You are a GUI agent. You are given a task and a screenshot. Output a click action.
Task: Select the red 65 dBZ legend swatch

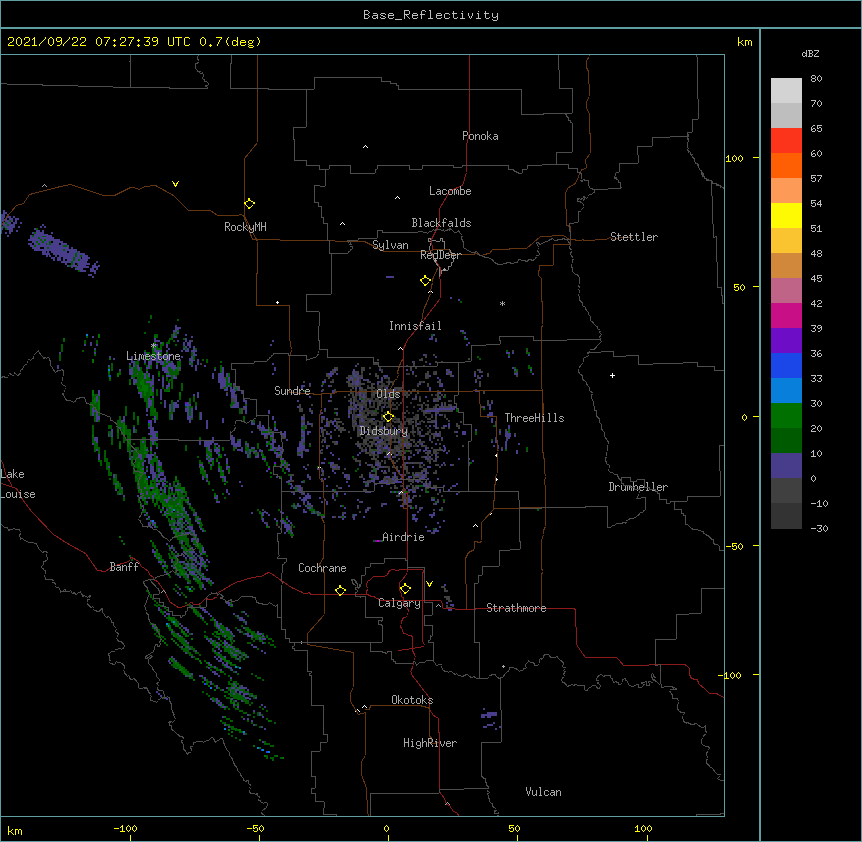(786, 141)
